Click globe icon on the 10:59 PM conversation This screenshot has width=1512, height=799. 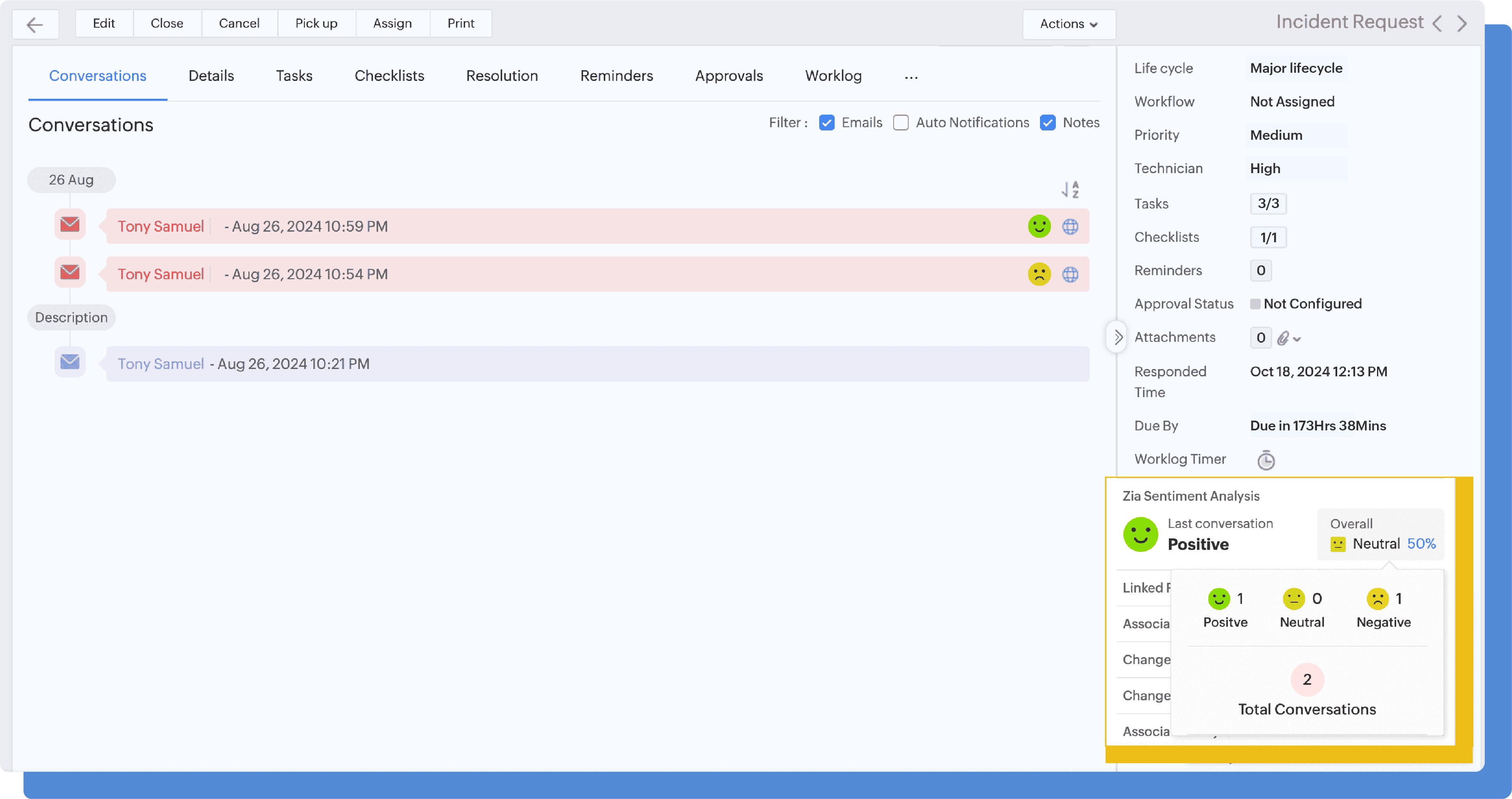click(x=1070, y=226)
